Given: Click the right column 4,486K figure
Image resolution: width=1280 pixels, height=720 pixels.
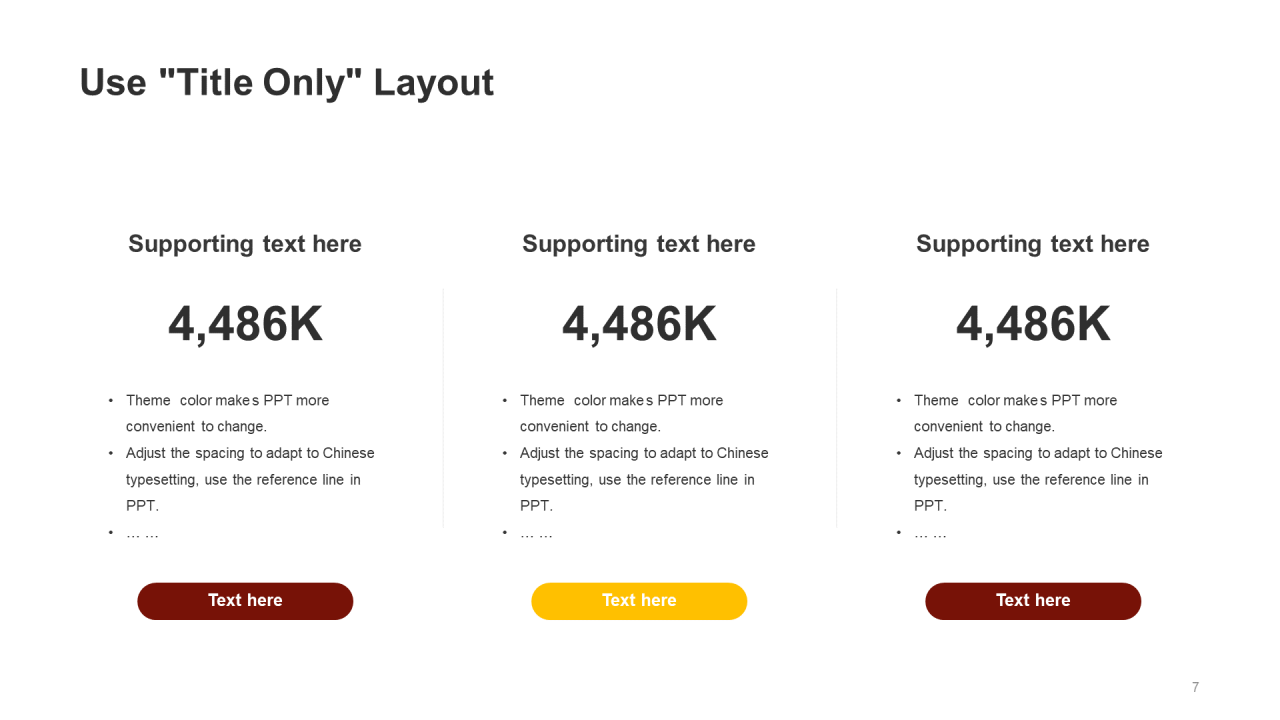Looking at the screenshot, I should tap(1033, 324).
